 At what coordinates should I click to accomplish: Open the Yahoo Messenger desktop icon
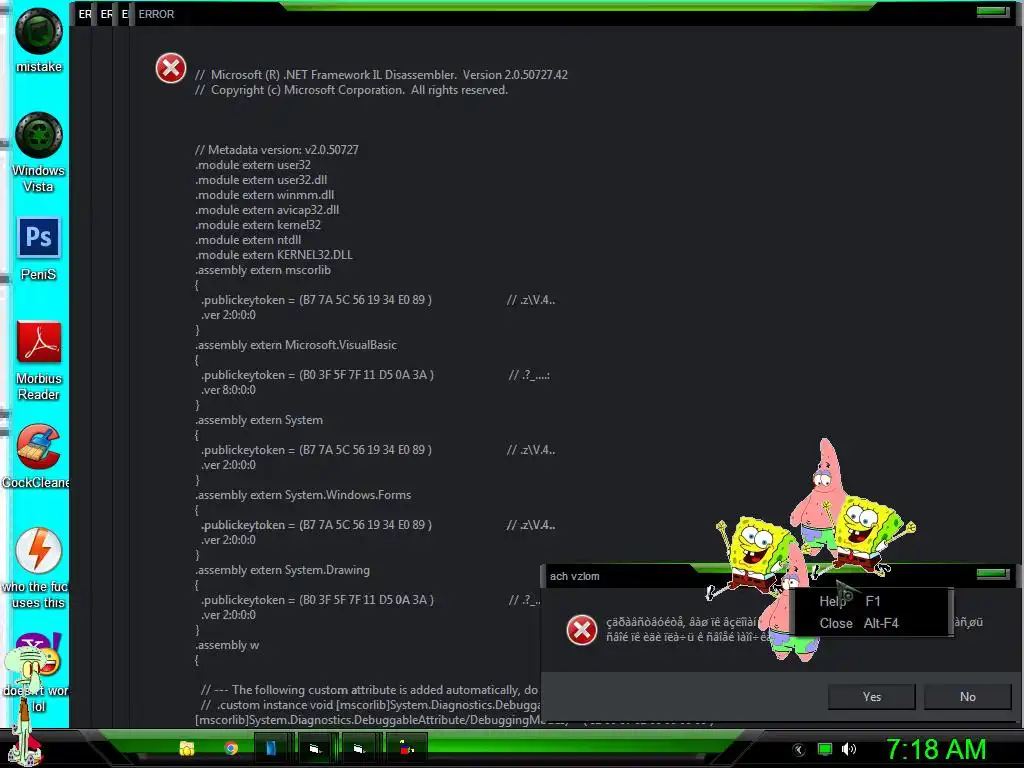tap(39, 653)
